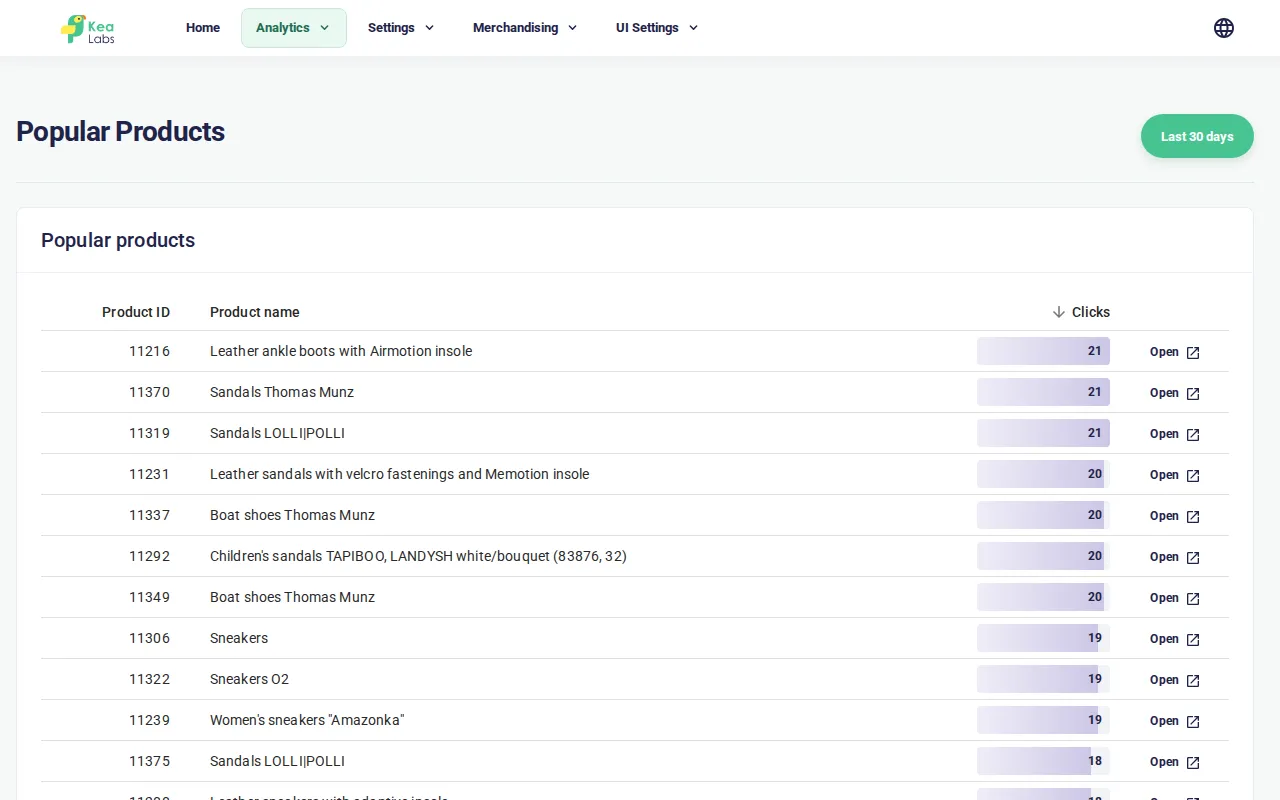Image resolution: width=1280 pixels, height=800 pixels.
Task: Select product ID 11375
Action: (x=149, y=761)
